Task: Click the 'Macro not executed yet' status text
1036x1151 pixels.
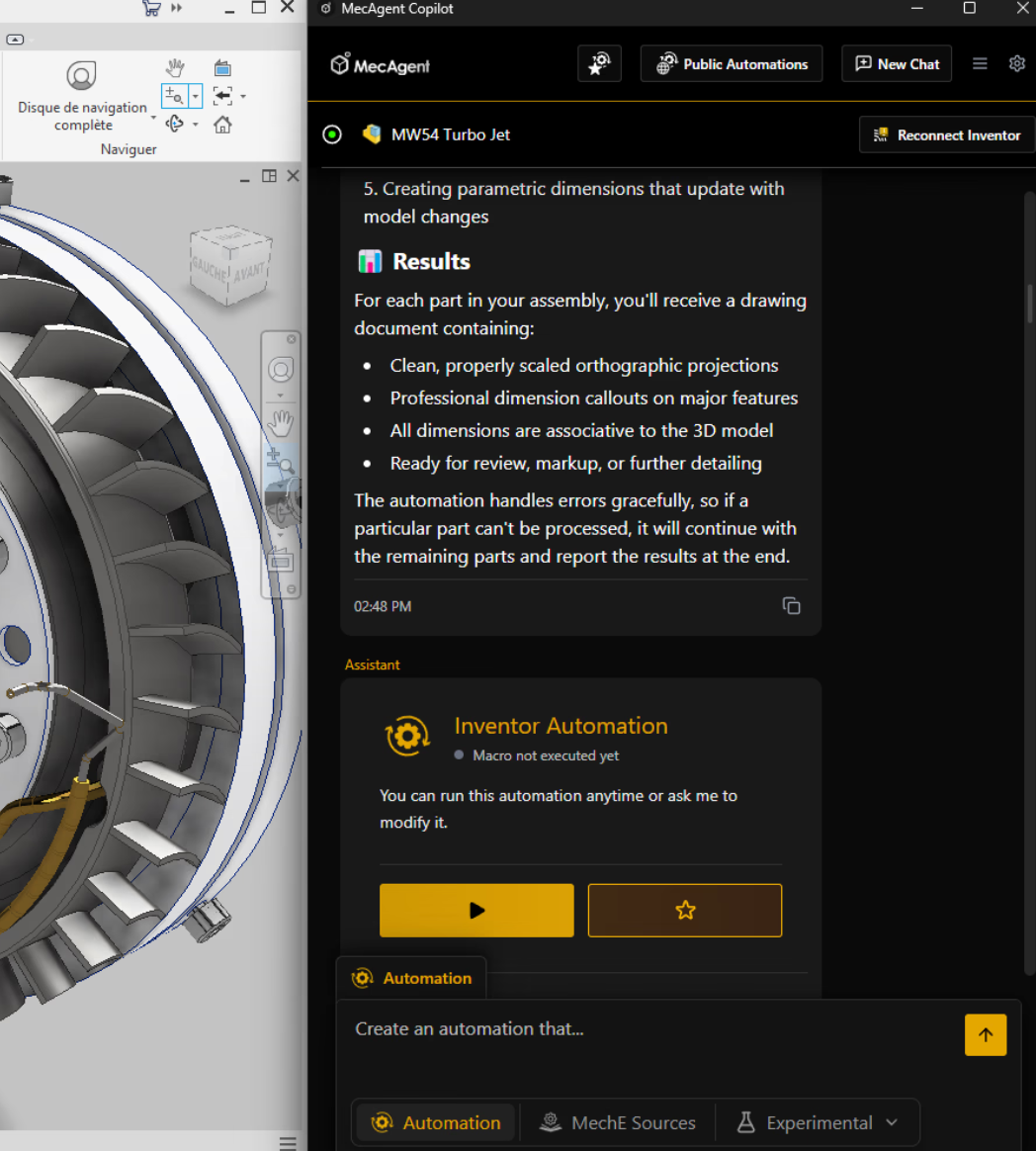Action: tap(545, 755)
